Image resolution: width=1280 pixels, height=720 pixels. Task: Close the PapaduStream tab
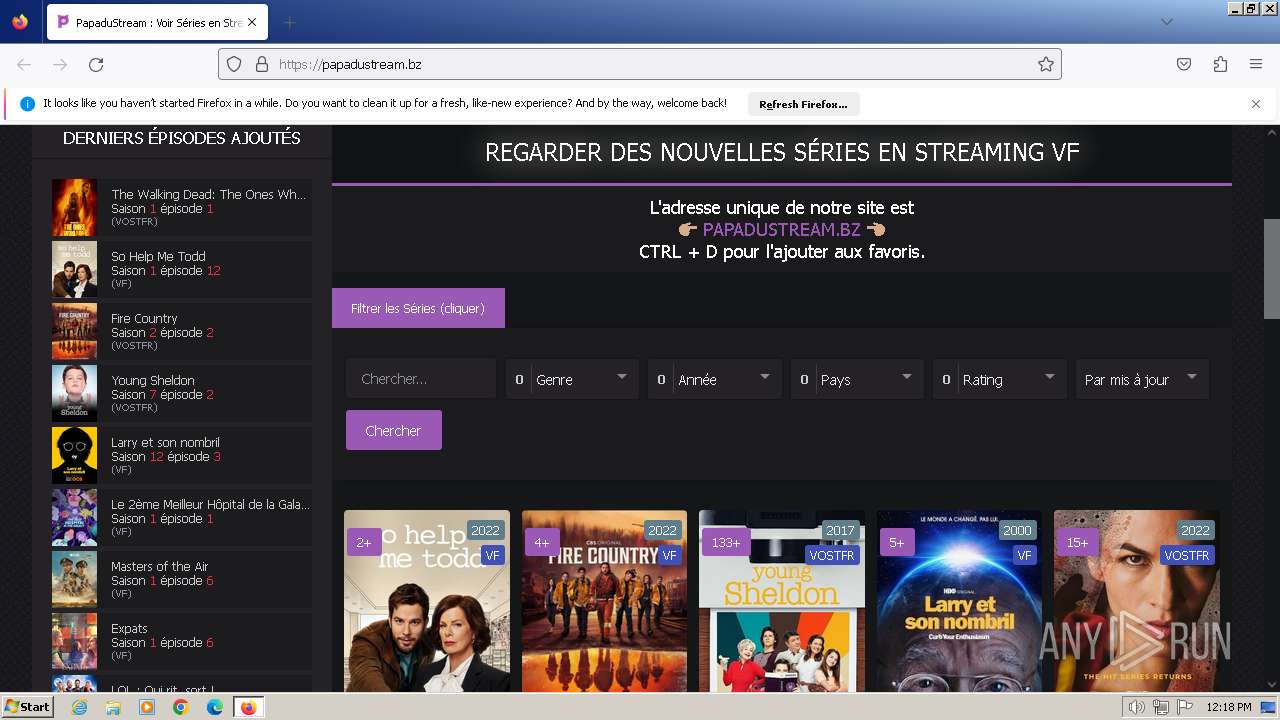coord(251,22)
